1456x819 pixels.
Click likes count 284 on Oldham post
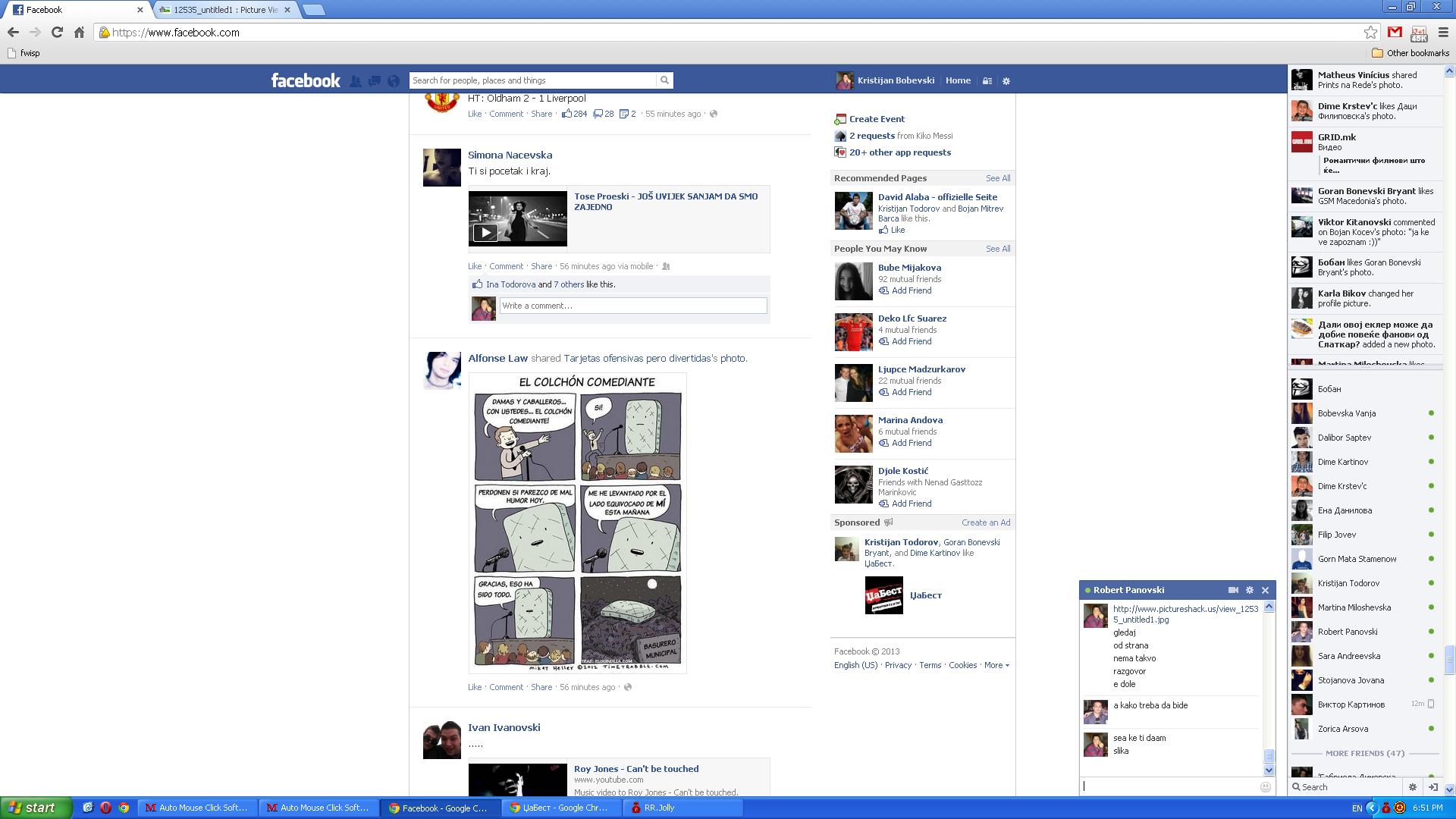(x=574, y=114)
